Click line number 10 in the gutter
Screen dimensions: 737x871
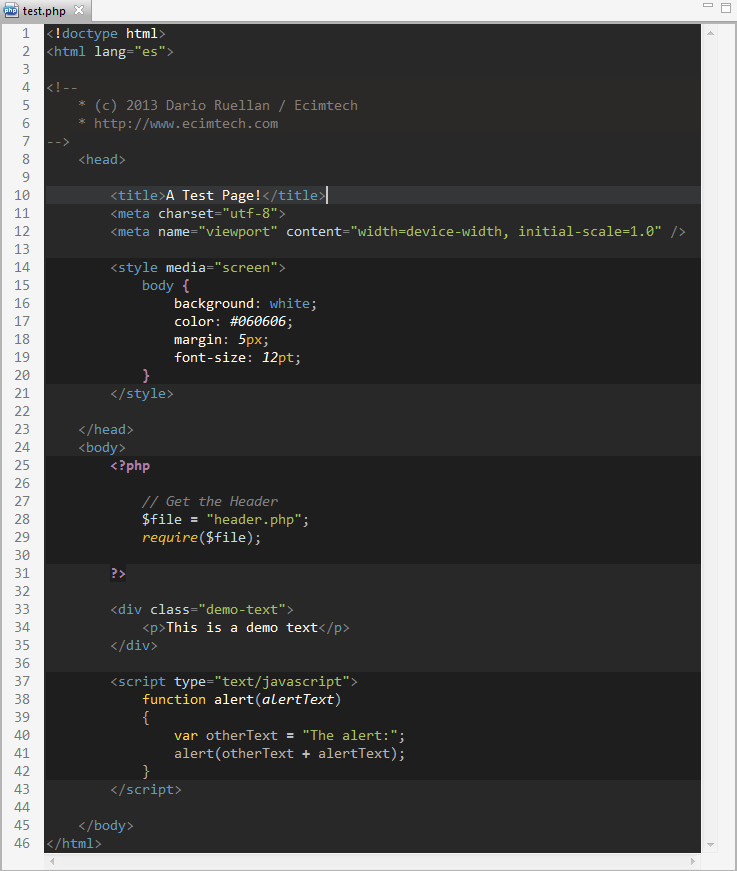click(x=22, y=196)
